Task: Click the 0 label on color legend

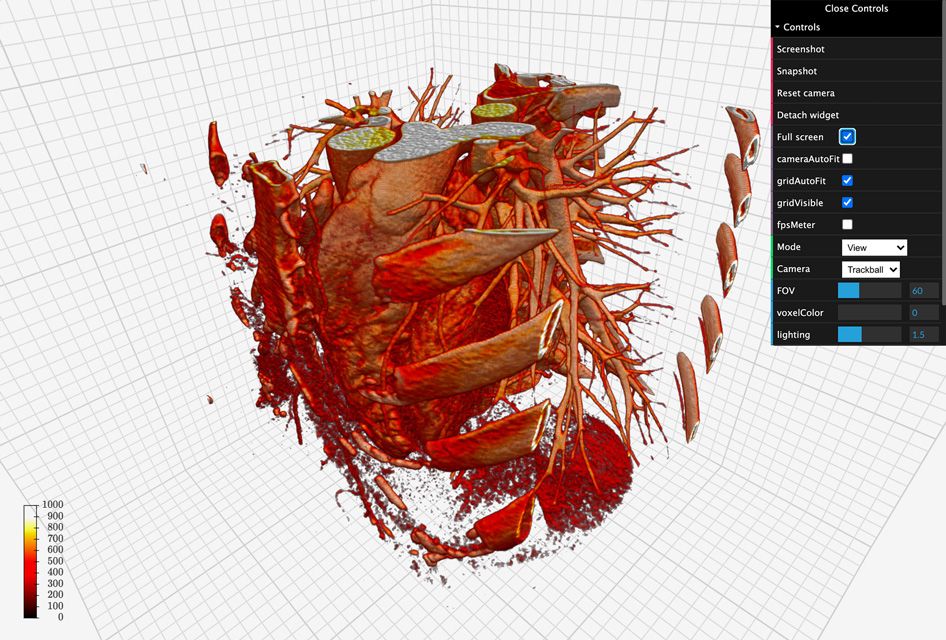Action: click(60, 617)
